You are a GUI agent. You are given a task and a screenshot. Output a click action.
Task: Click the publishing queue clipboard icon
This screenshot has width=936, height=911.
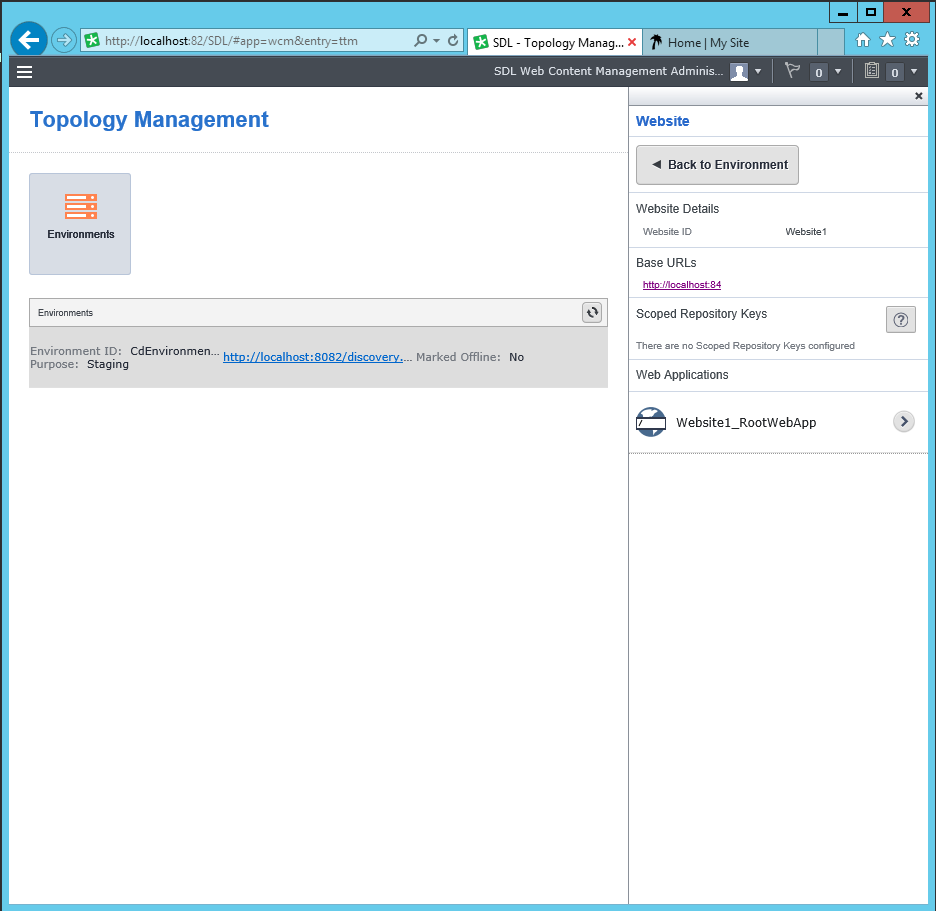[x=871, y=71]
